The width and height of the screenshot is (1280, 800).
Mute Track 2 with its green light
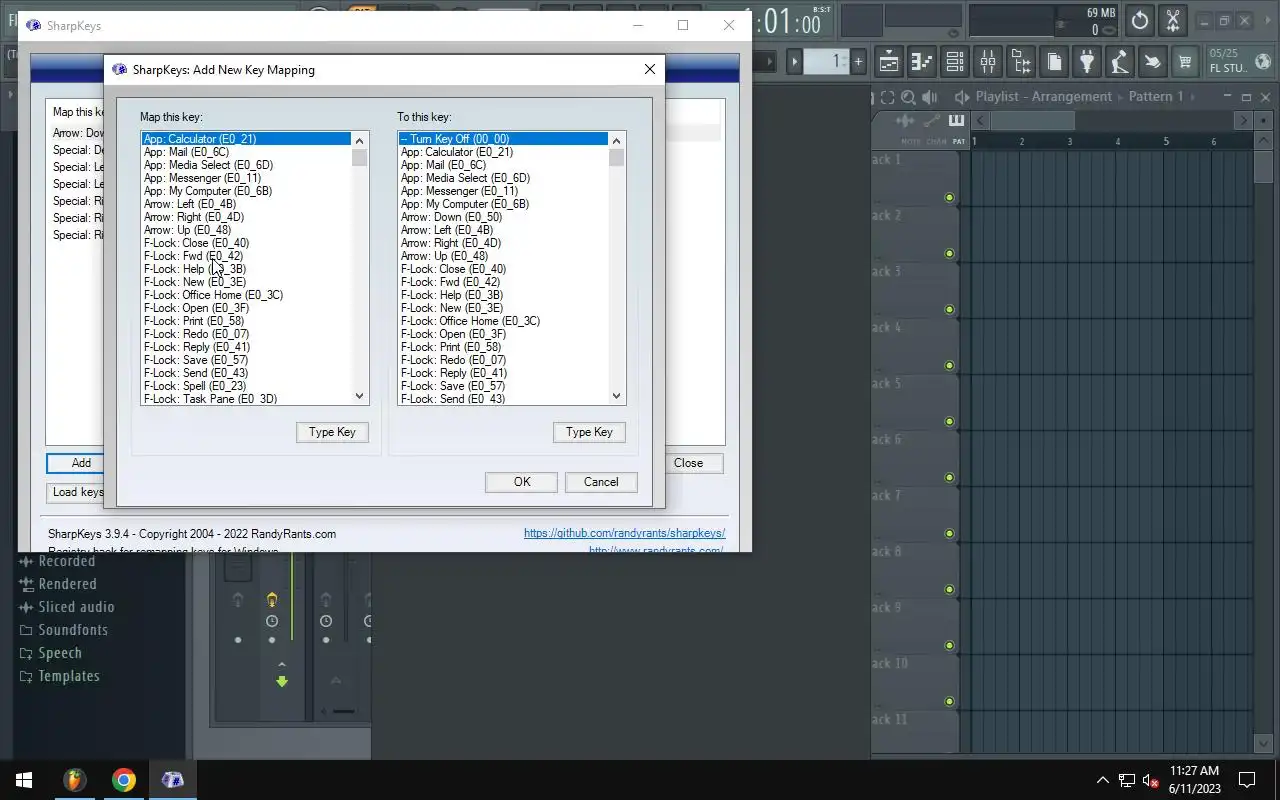click(x=949, y=253)
